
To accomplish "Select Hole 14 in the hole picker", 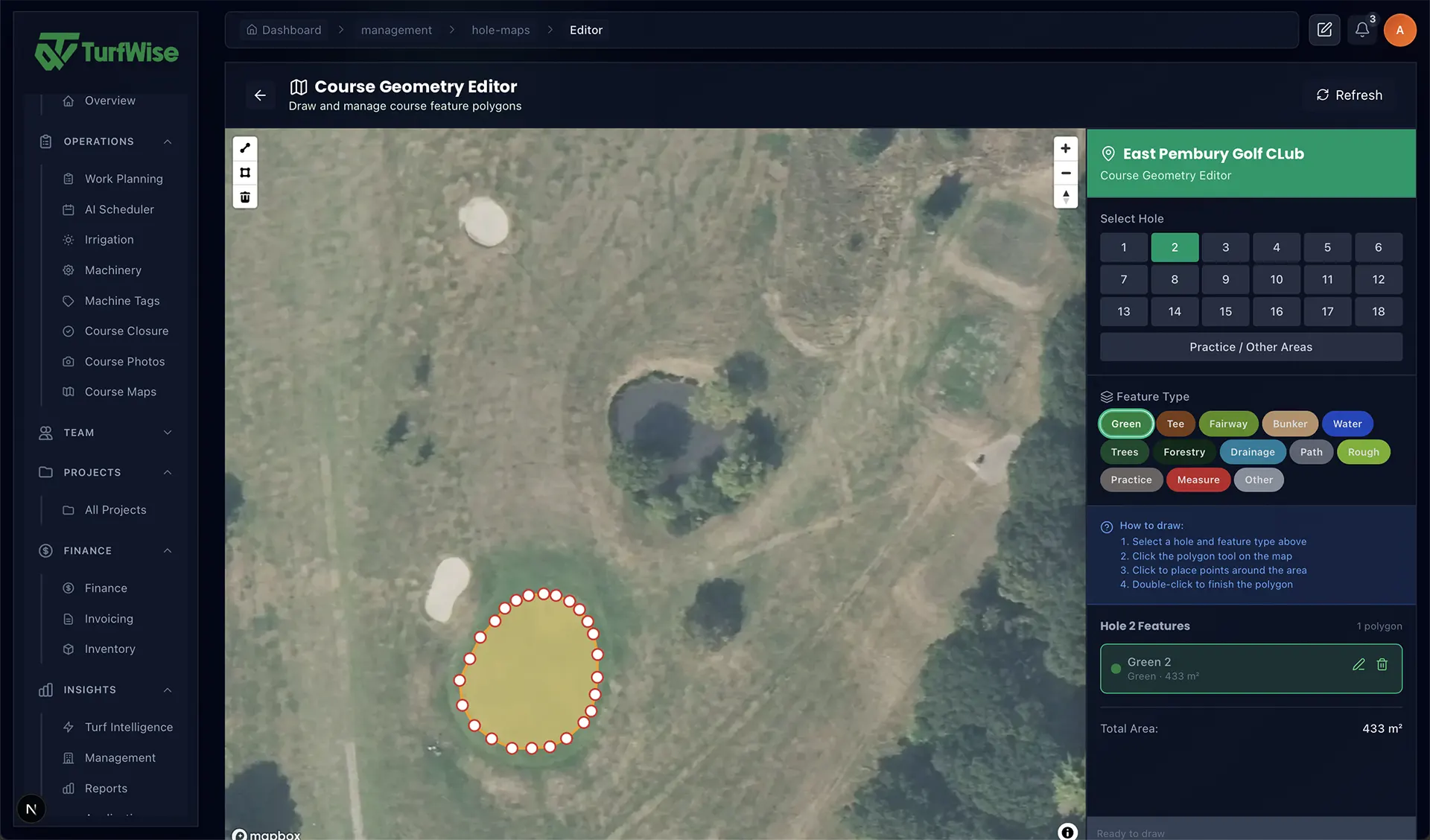I will pyautogui.click(x=1175, y=311).
